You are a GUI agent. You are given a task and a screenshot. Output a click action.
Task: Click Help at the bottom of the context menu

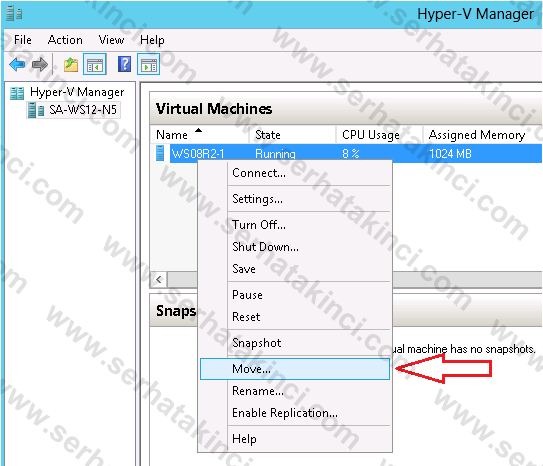coord(295,439)
